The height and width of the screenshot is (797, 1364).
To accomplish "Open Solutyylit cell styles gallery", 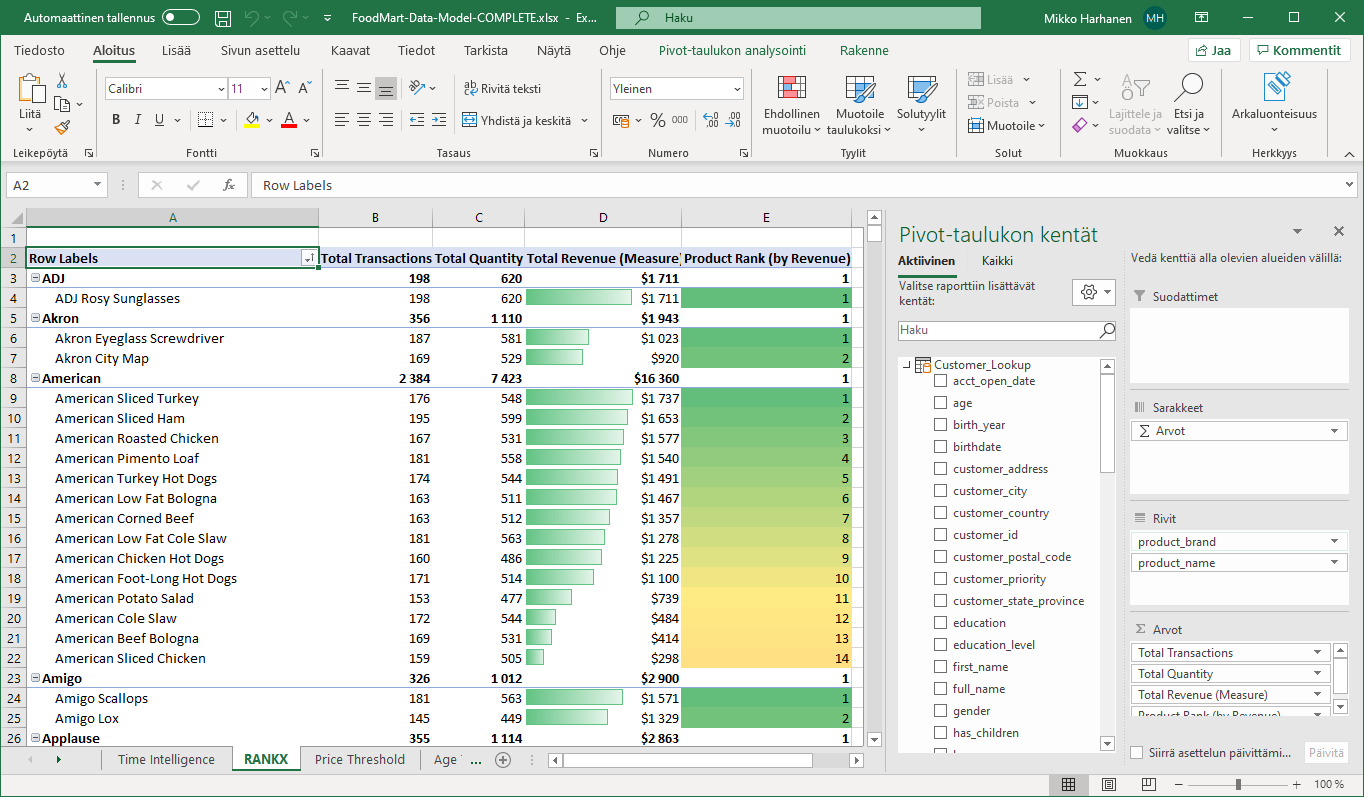I will [x=921, y=106].
